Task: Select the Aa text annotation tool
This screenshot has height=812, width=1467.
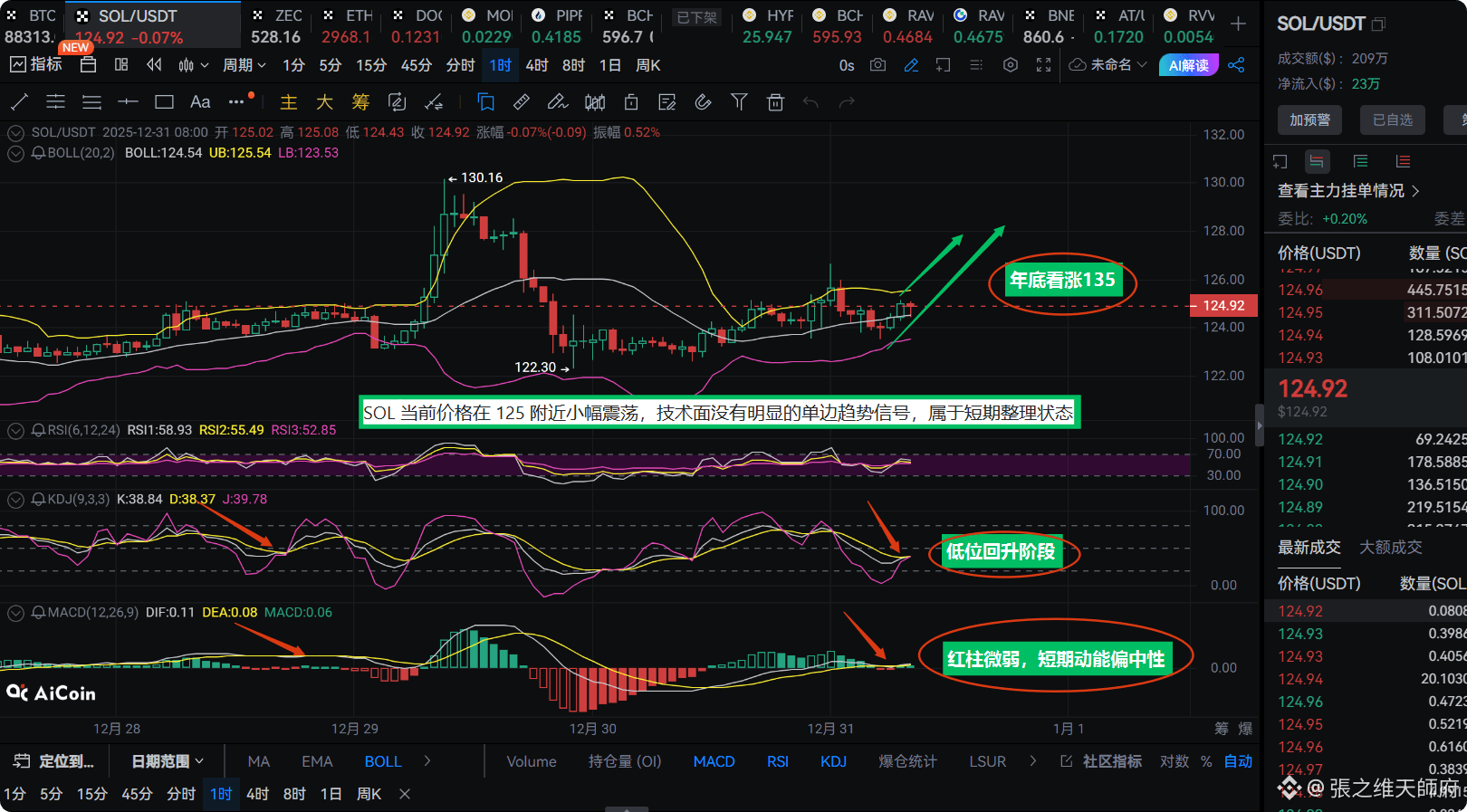Action: pyautogui.click(x=200, y=102)
